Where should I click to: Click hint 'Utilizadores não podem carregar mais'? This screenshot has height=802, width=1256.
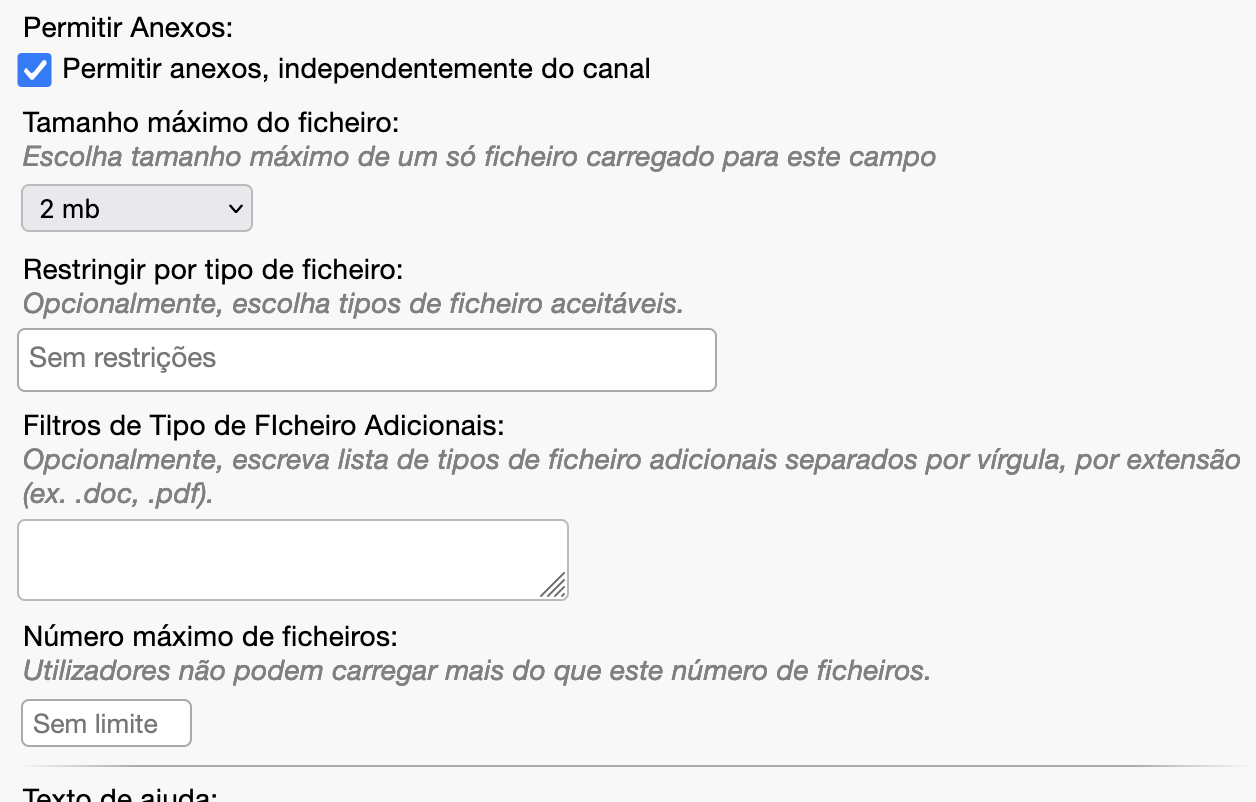pyautogui.click(x=476, y=670)
